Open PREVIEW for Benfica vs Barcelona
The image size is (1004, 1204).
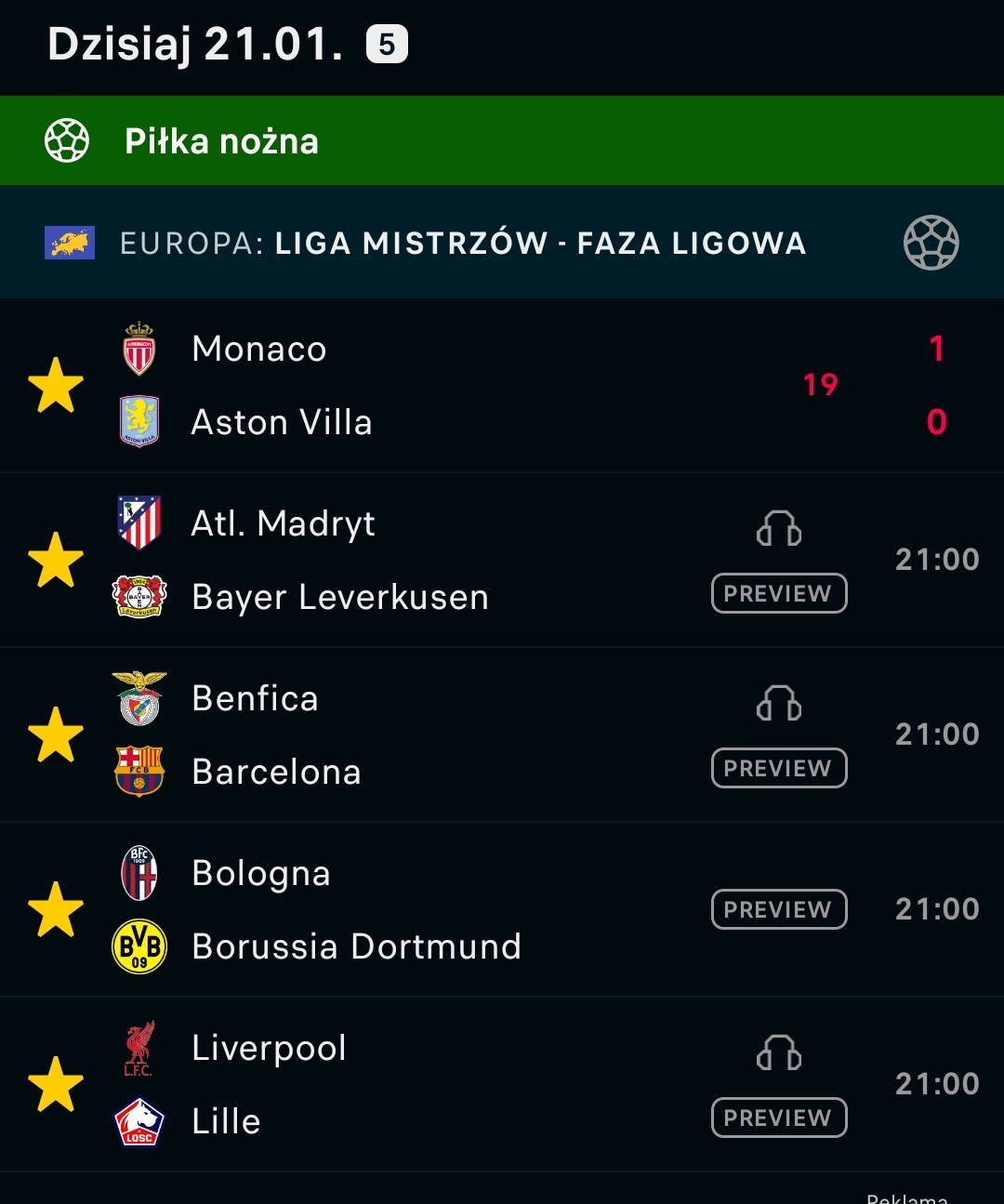click(x=779, y=768)
